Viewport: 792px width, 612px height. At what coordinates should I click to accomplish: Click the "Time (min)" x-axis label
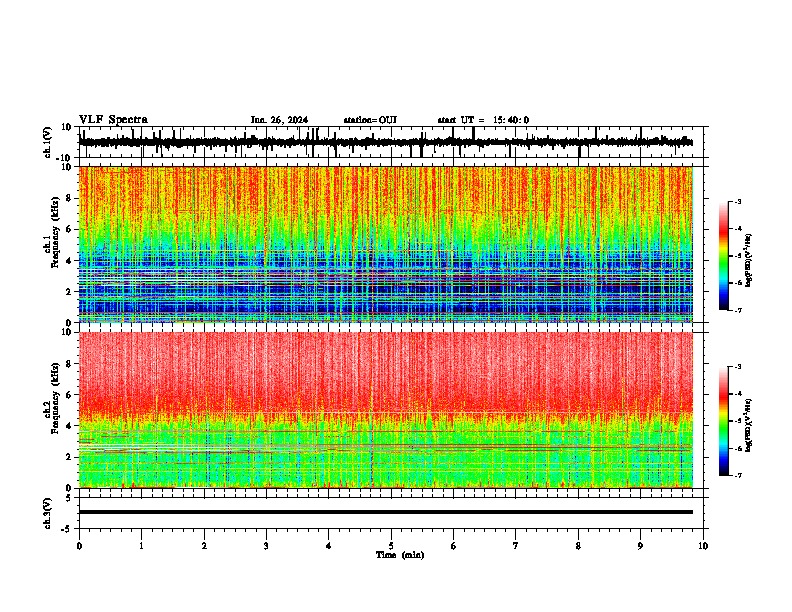click(400, 555)
